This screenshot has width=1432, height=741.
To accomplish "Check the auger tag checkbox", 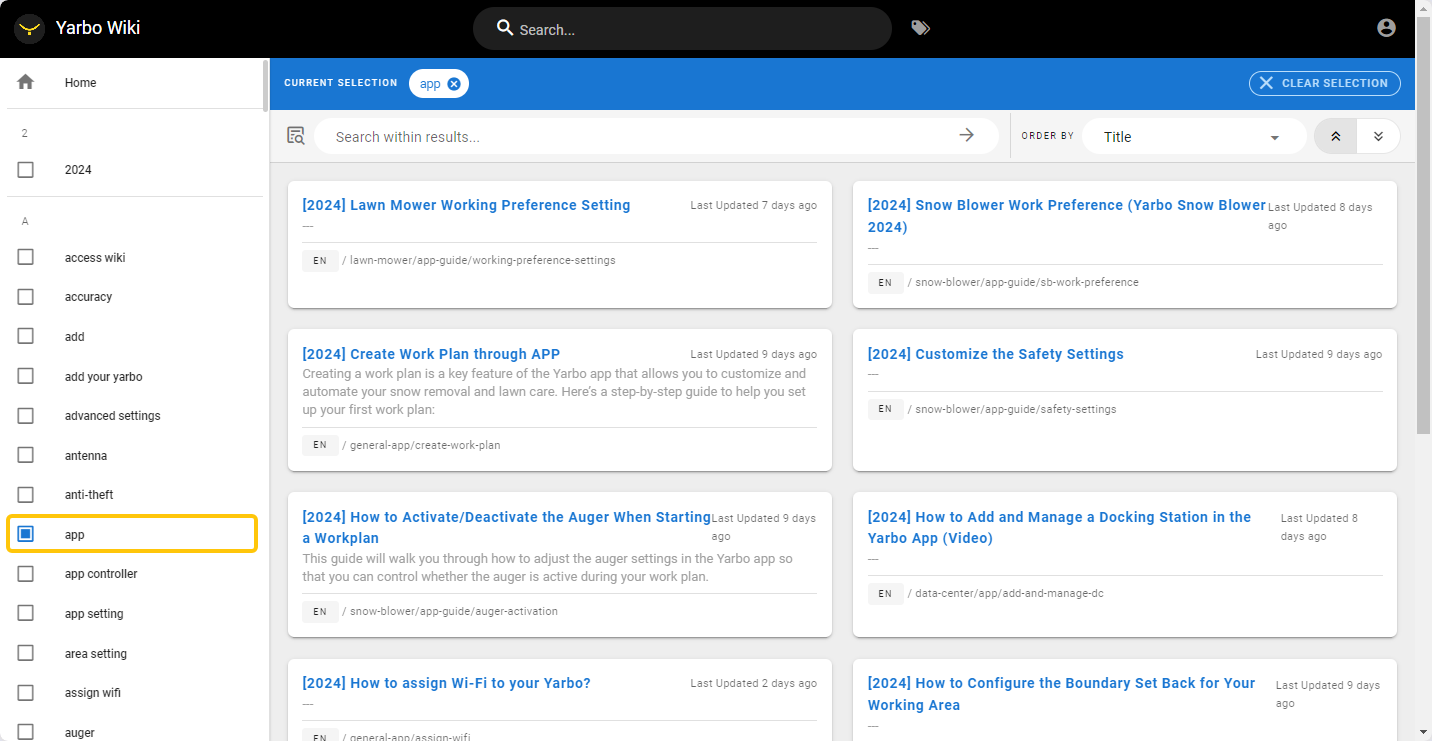I will [x=26, y=732].
